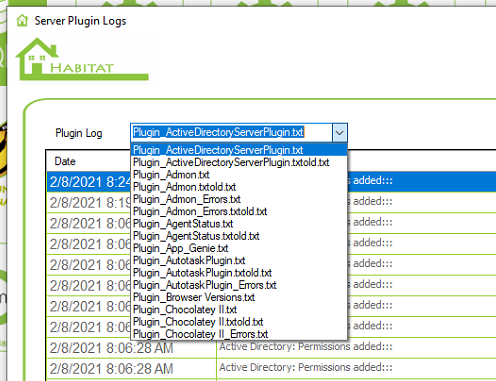
Task: Select Plugin_AutotaskPlugin.txt log option
Action: [239, 260]
